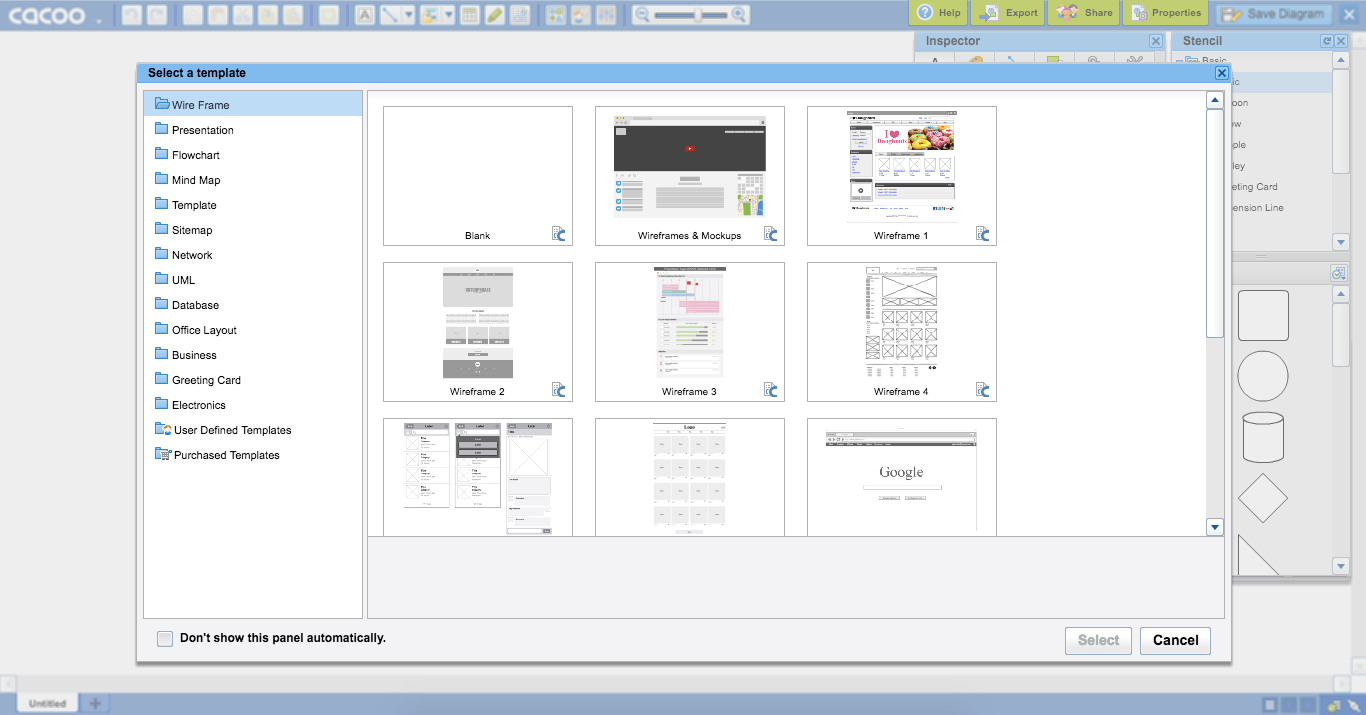This screenshot has width=1366, height=715.
Task: Select the Text tool in the toolbar
Action: [364, 15]
